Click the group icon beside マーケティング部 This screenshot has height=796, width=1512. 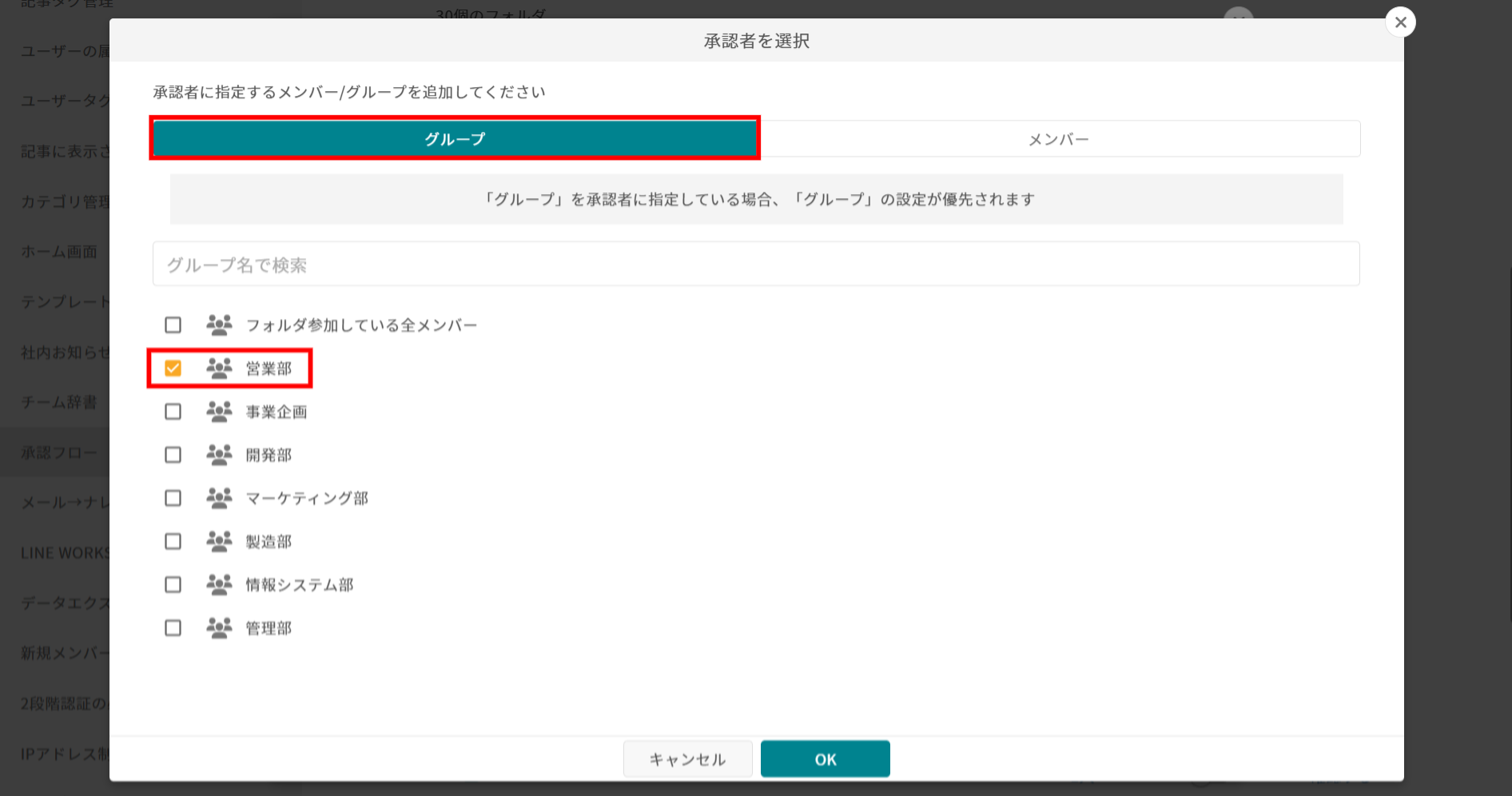pos(219,498)
